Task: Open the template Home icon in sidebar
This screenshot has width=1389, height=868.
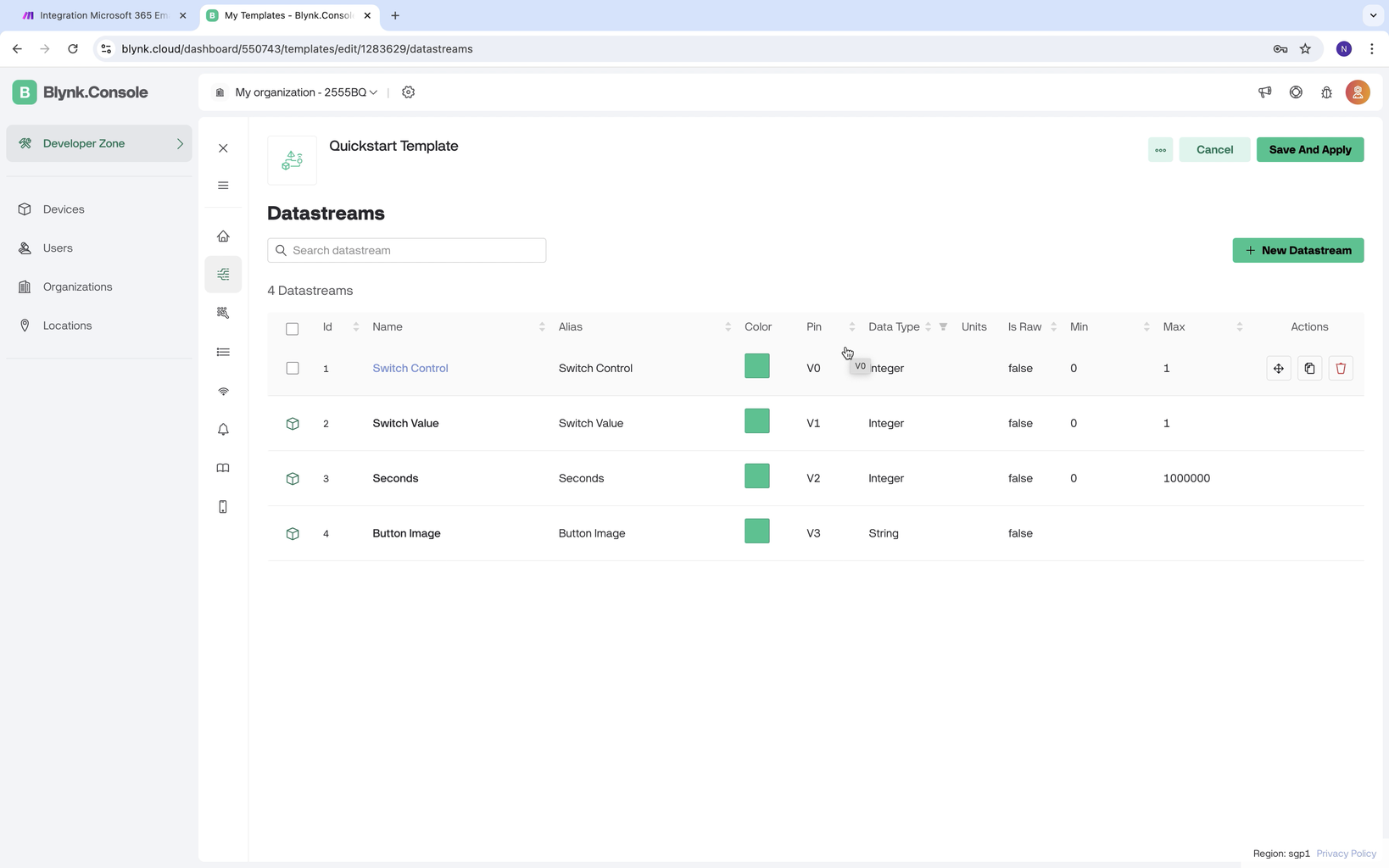Action: coord(223,236)
